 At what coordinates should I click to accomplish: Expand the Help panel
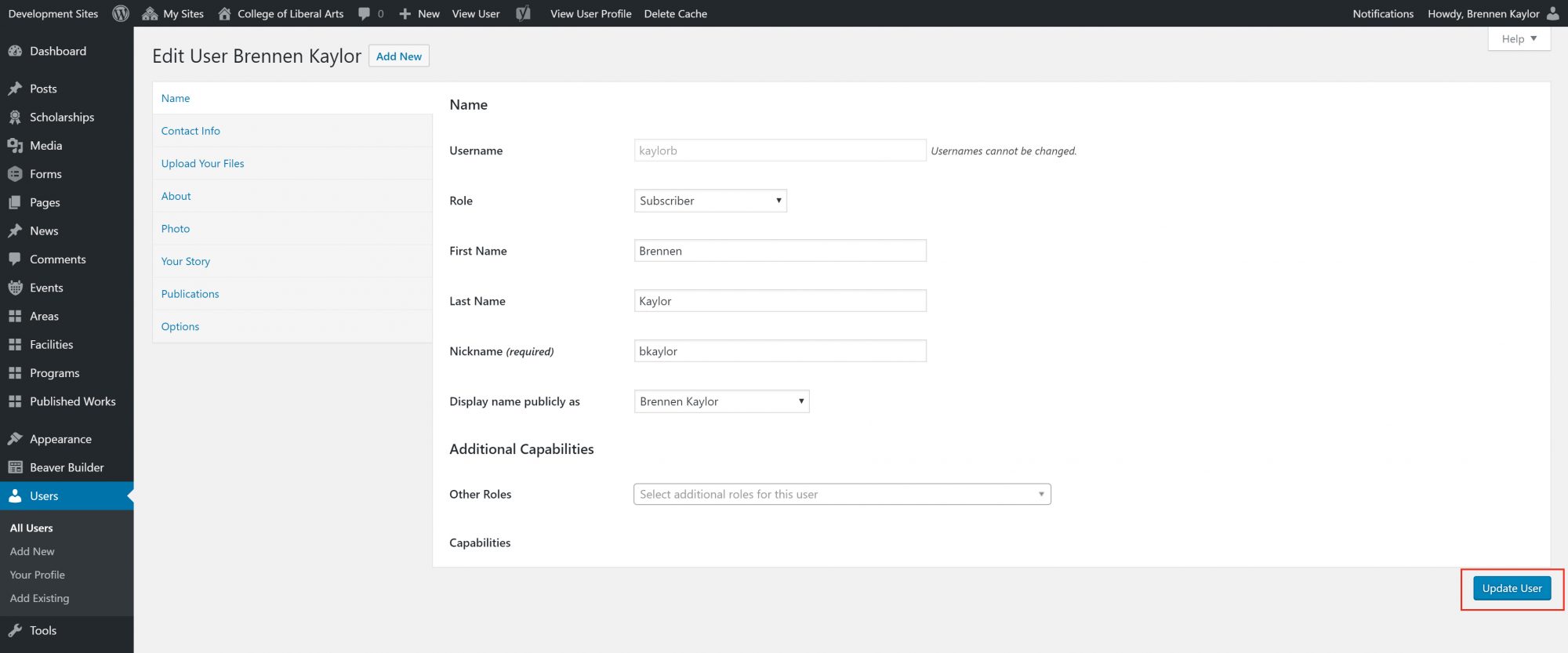(1519, 39)
